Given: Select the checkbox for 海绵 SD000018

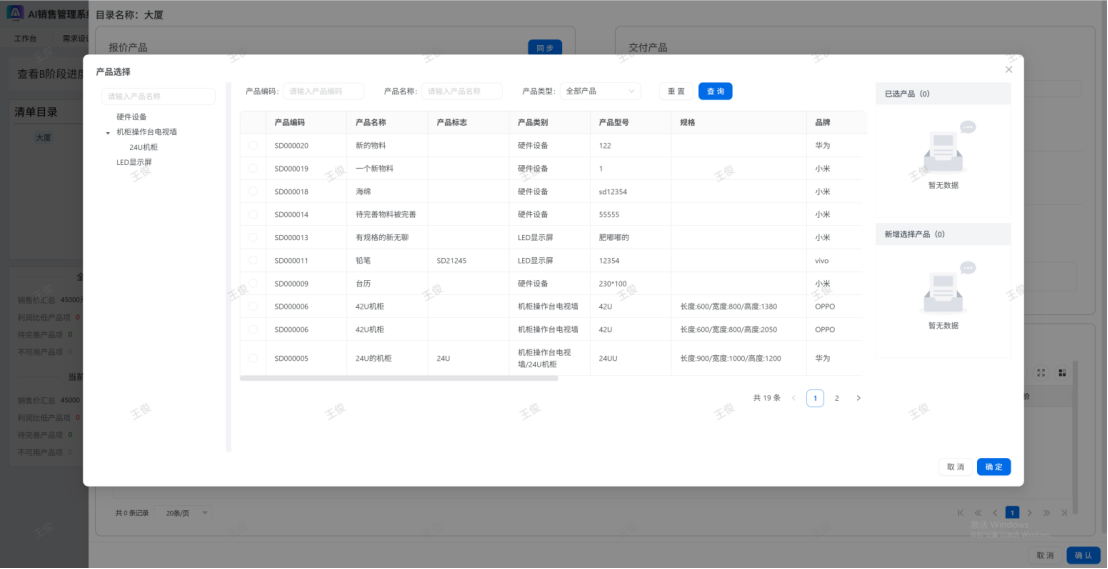Looking at the screenshot, I should [x=253, y=192].
